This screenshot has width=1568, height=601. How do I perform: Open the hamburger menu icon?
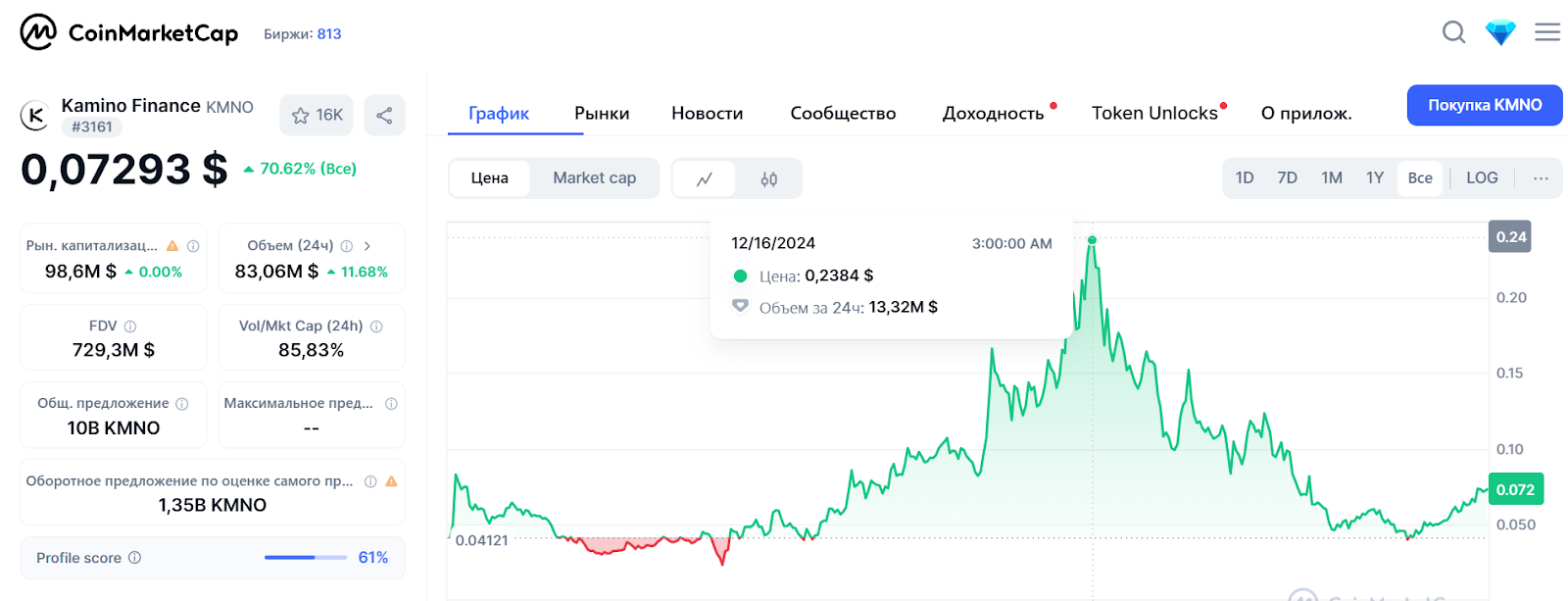point(1547,32)
